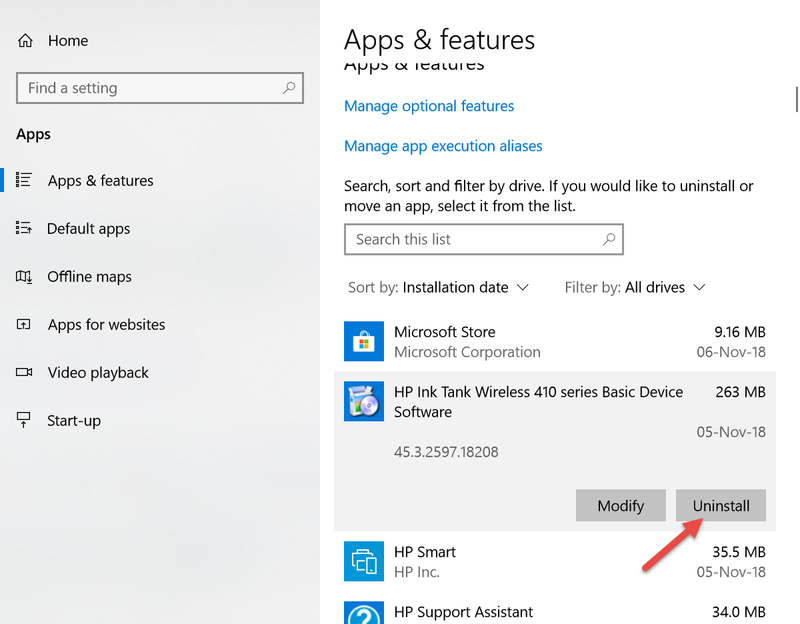Select the HP Support Assistant entry
The height and width of the screenshot is (624, 800).
tap(555, 612)
